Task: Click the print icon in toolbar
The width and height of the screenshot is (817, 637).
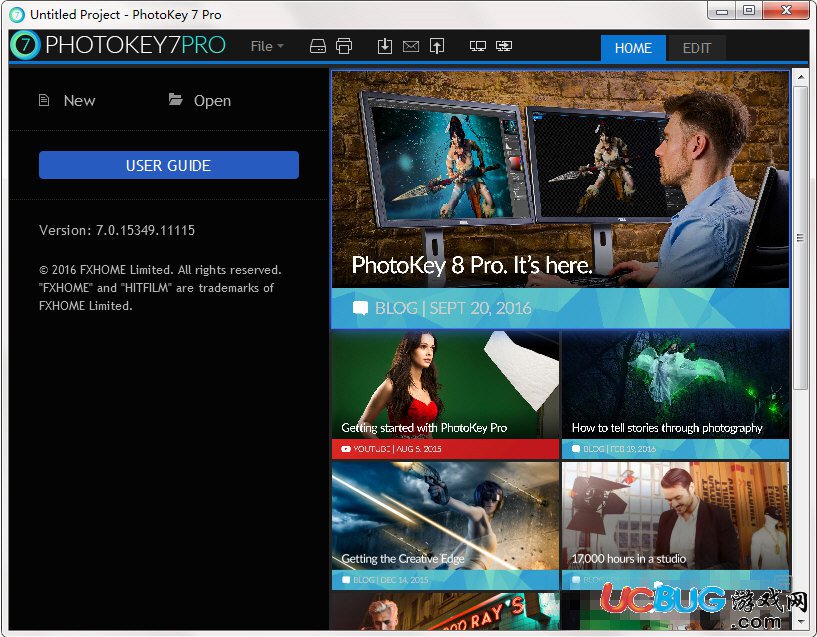Action: (x=344, y=46)
